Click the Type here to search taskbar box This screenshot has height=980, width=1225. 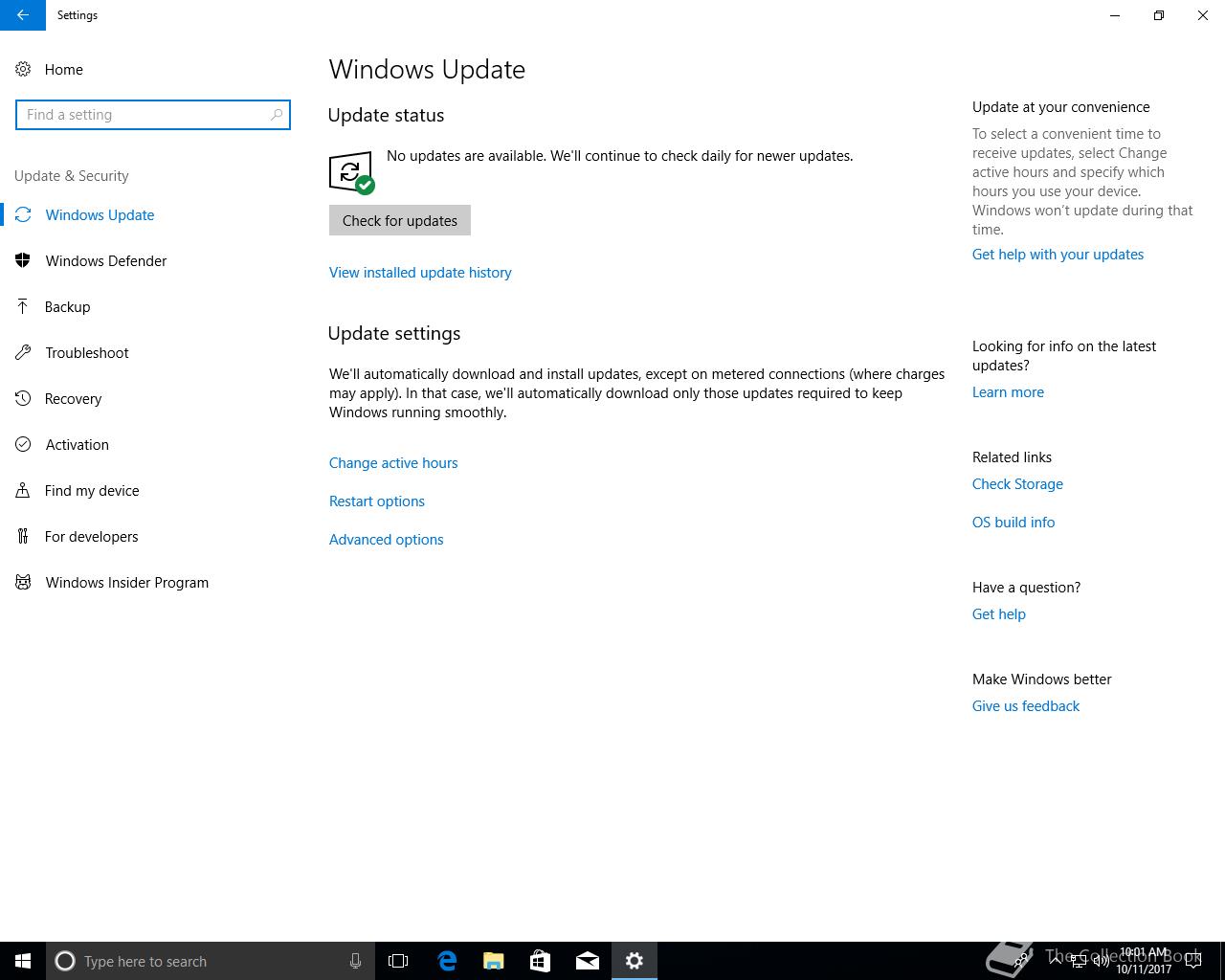click(211, 961)
